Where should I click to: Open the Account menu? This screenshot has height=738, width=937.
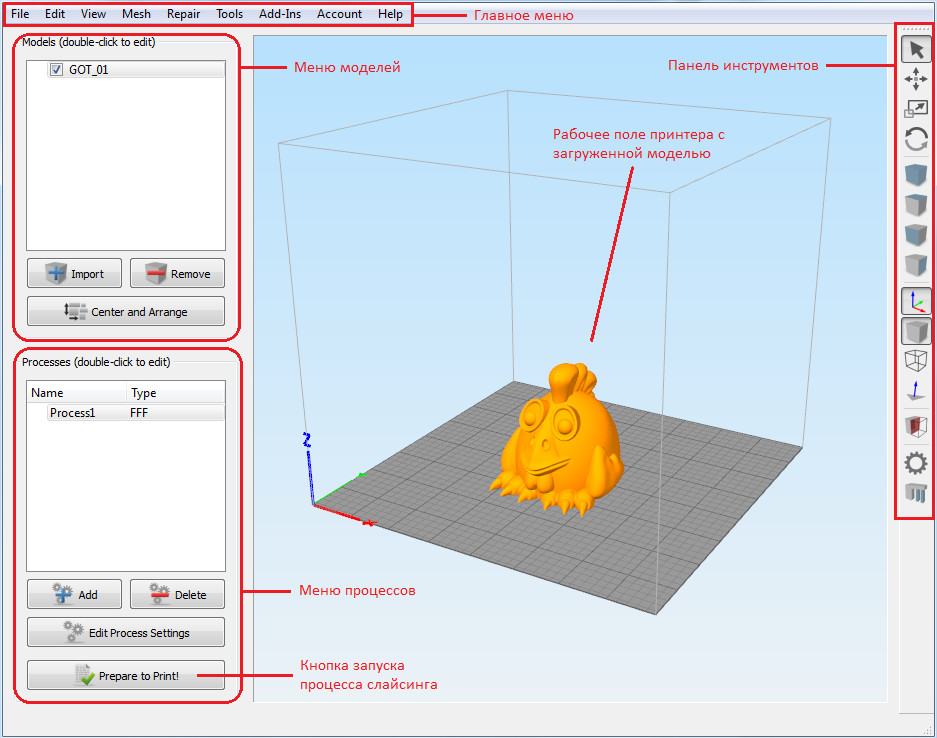click(339, 14)
